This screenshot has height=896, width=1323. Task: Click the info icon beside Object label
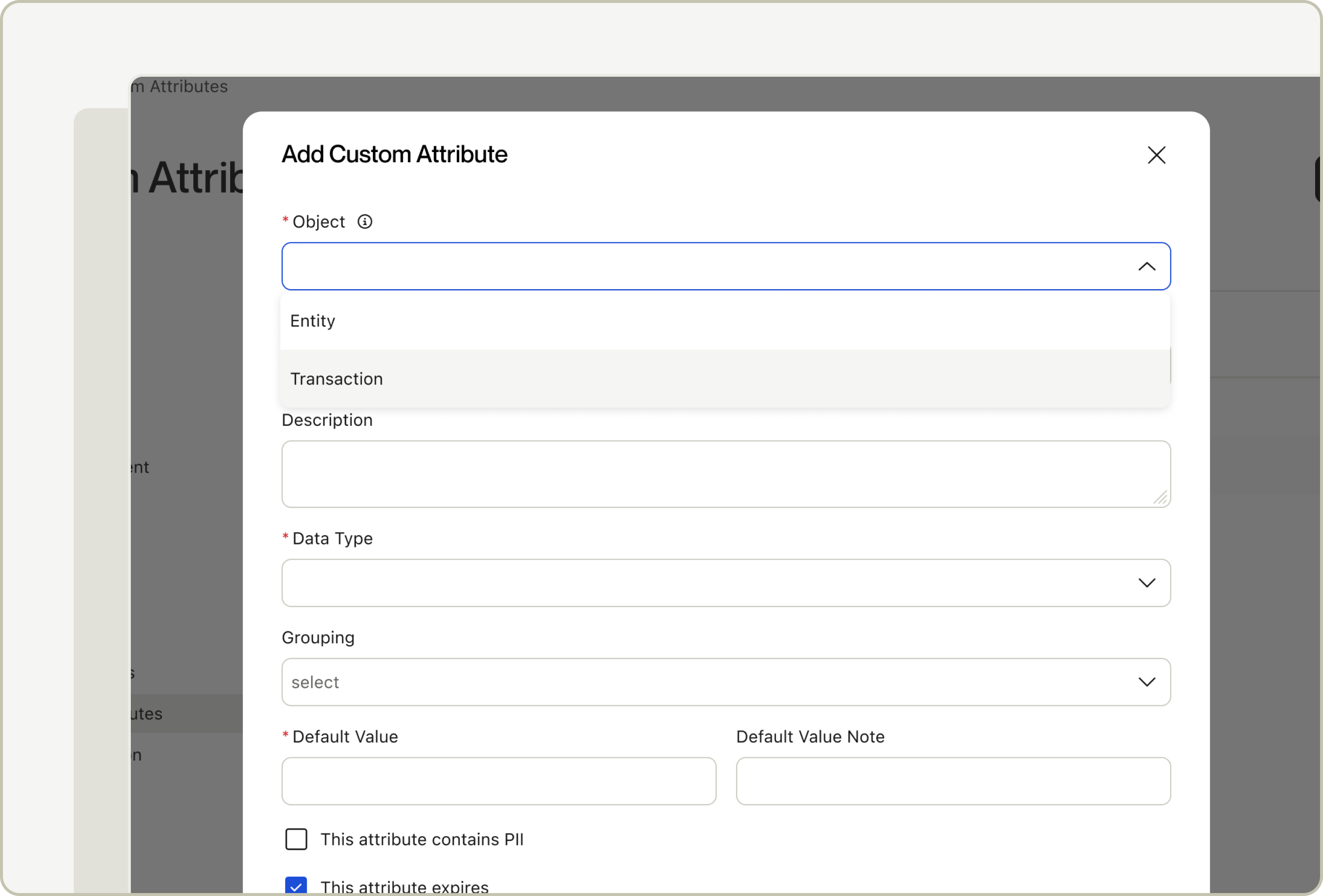pos(364,221)
